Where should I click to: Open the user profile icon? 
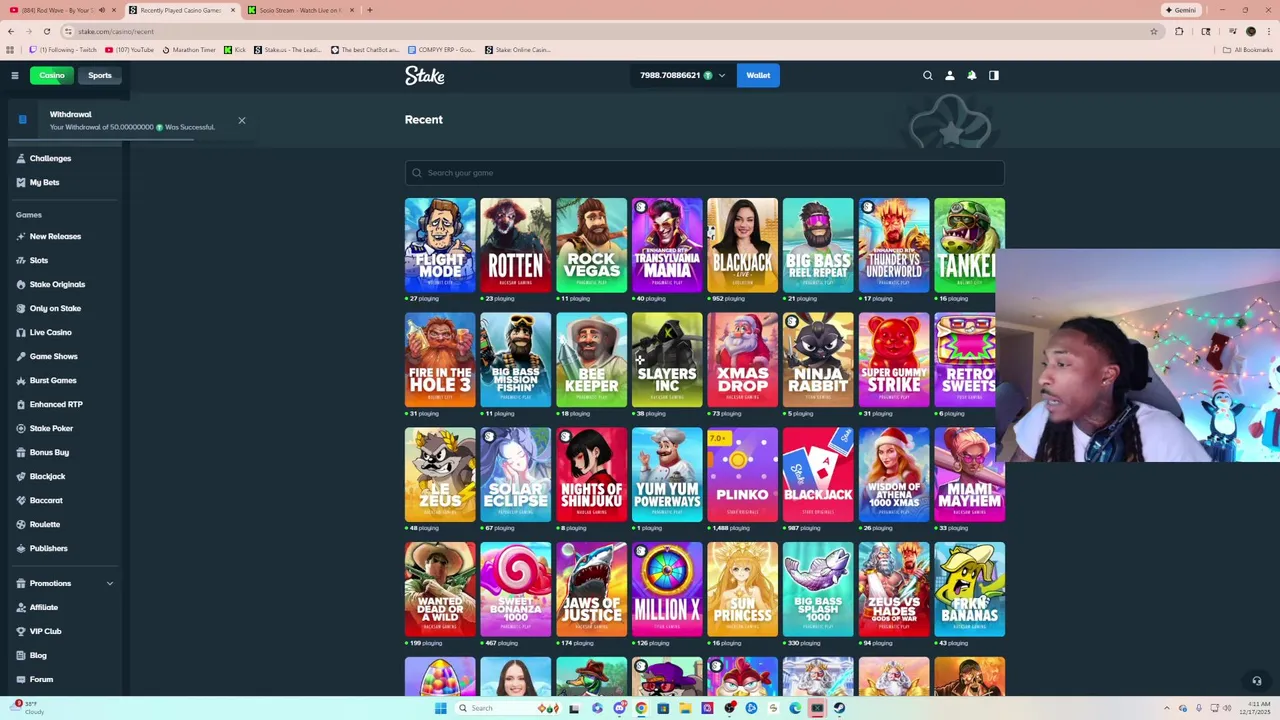950,75
